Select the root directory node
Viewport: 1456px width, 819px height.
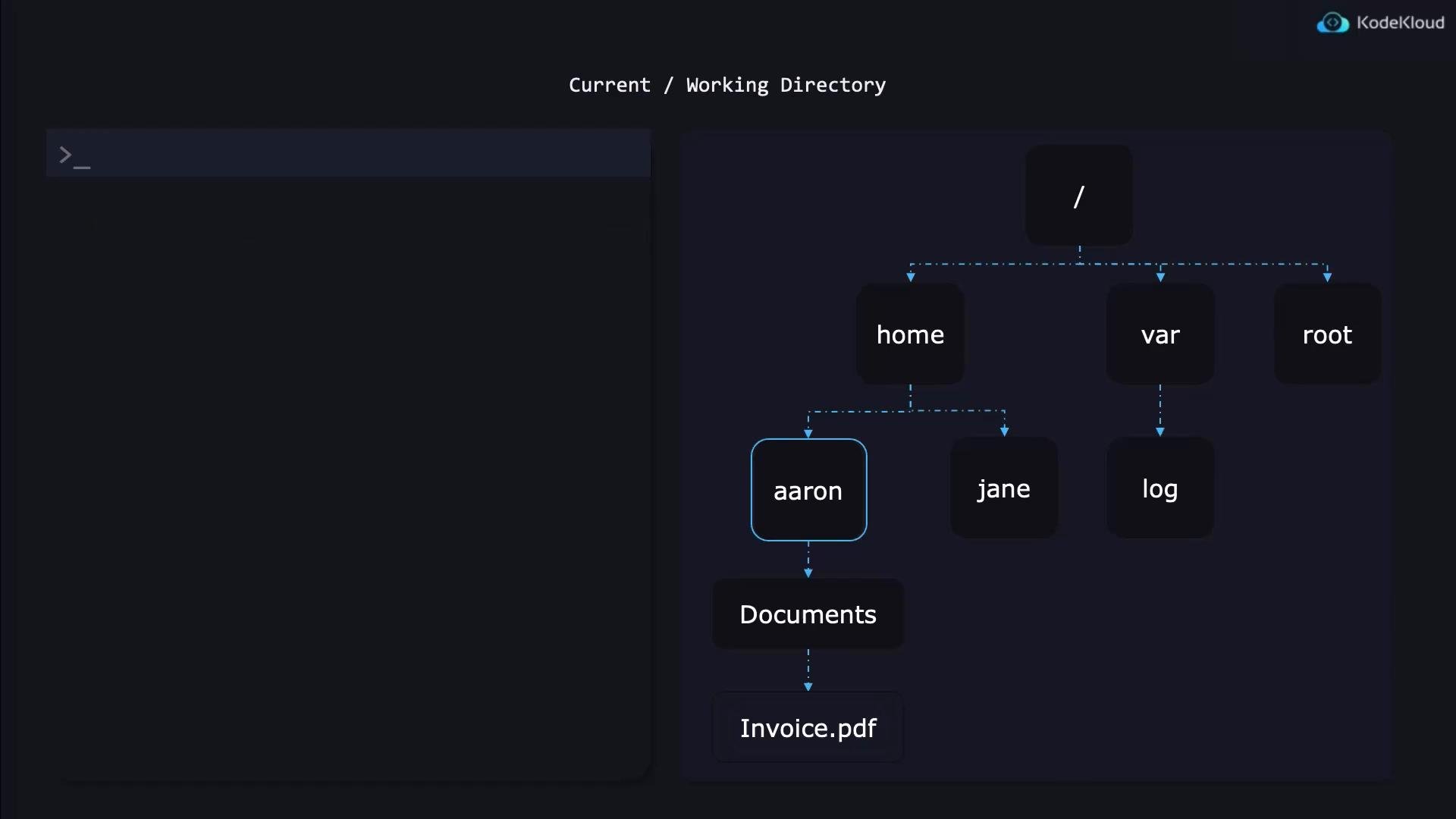pyautogui.click(x=1327, y=334)
